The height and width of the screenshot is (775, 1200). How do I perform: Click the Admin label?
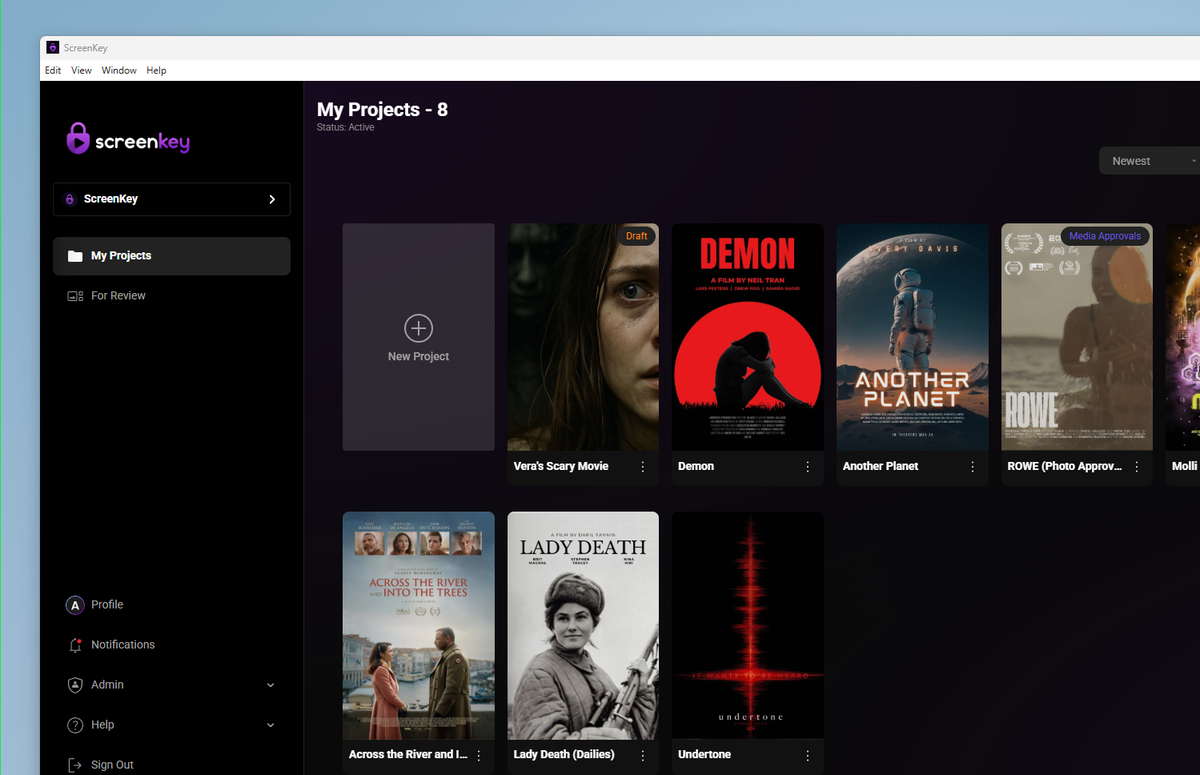coord(107,685)
